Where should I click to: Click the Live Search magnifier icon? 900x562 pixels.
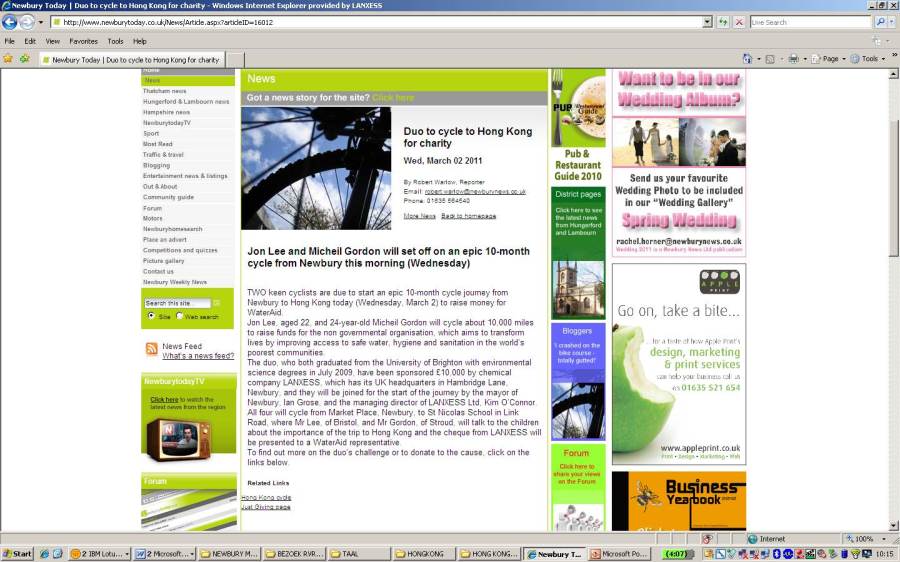[881, 22]
